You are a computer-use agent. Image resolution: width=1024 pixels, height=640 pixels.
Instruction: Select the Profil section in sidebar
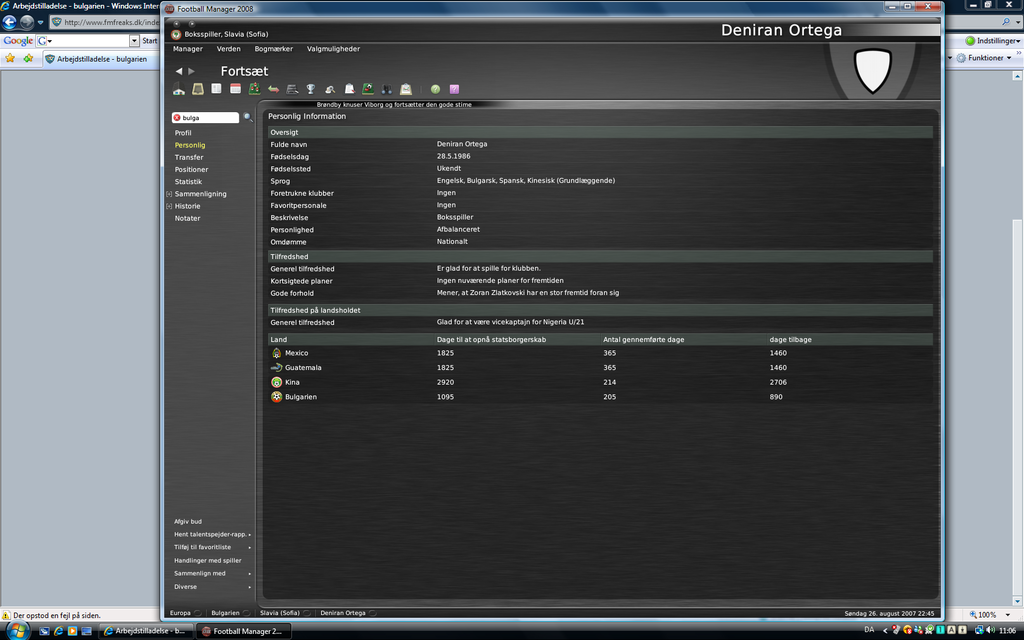[x=183, y=133]
